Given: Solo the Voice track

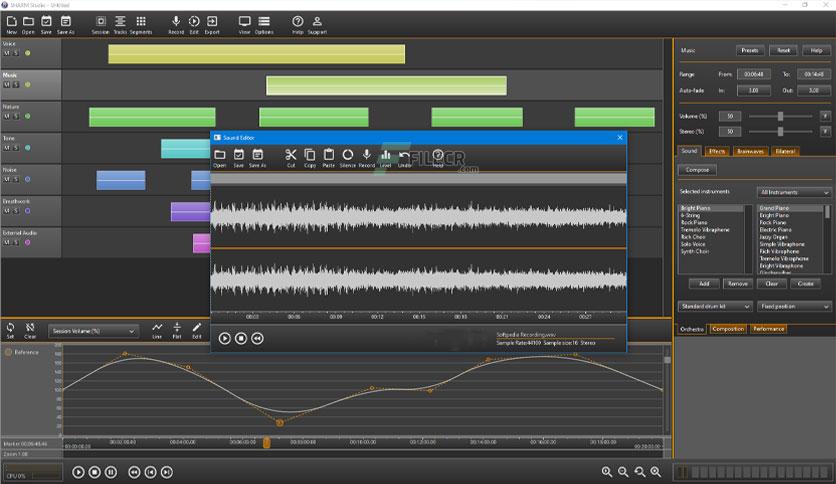Looking at the screenshot, I should point(16,53).
